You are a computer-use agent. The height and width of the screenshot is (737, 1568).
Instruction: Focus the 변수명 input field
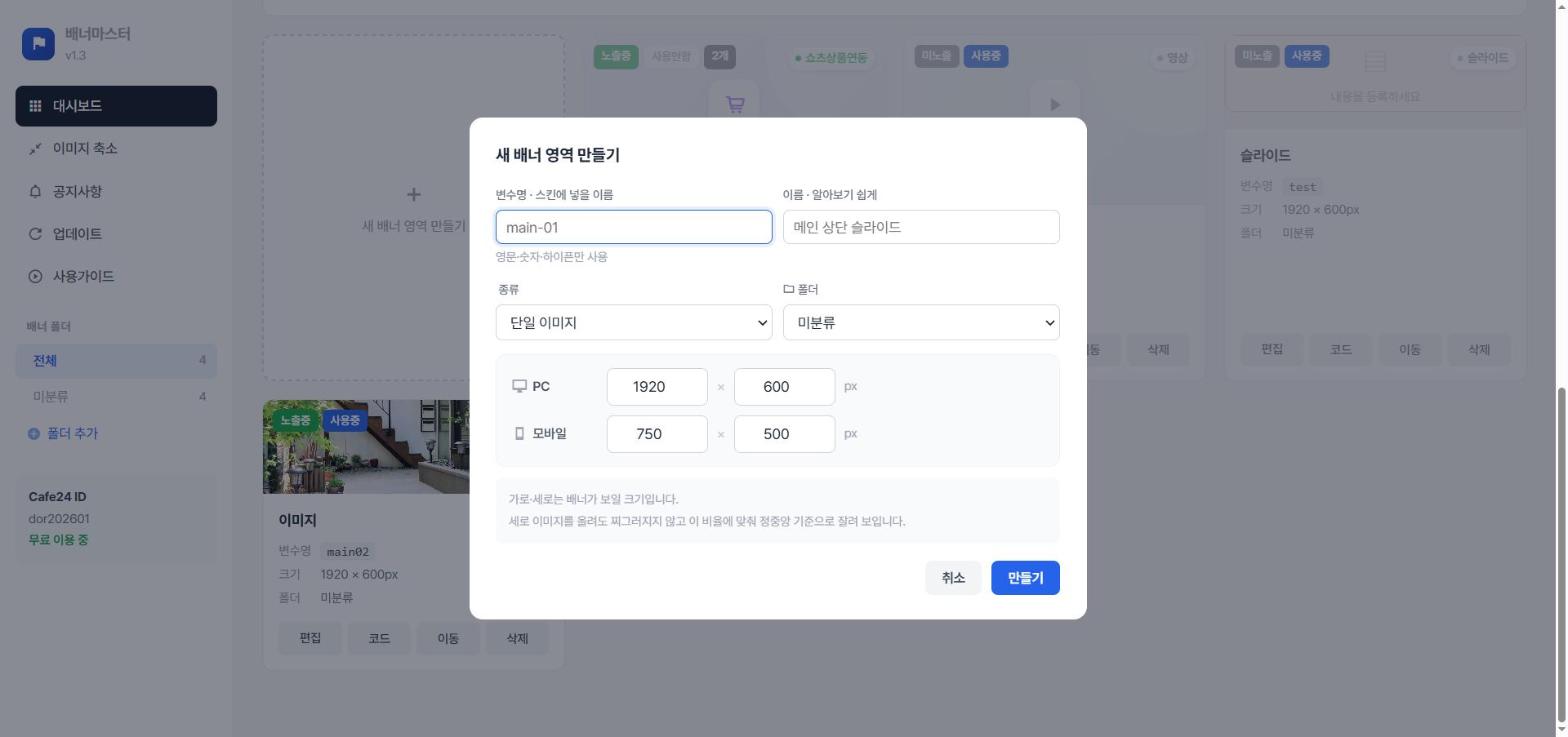[634, 227]
